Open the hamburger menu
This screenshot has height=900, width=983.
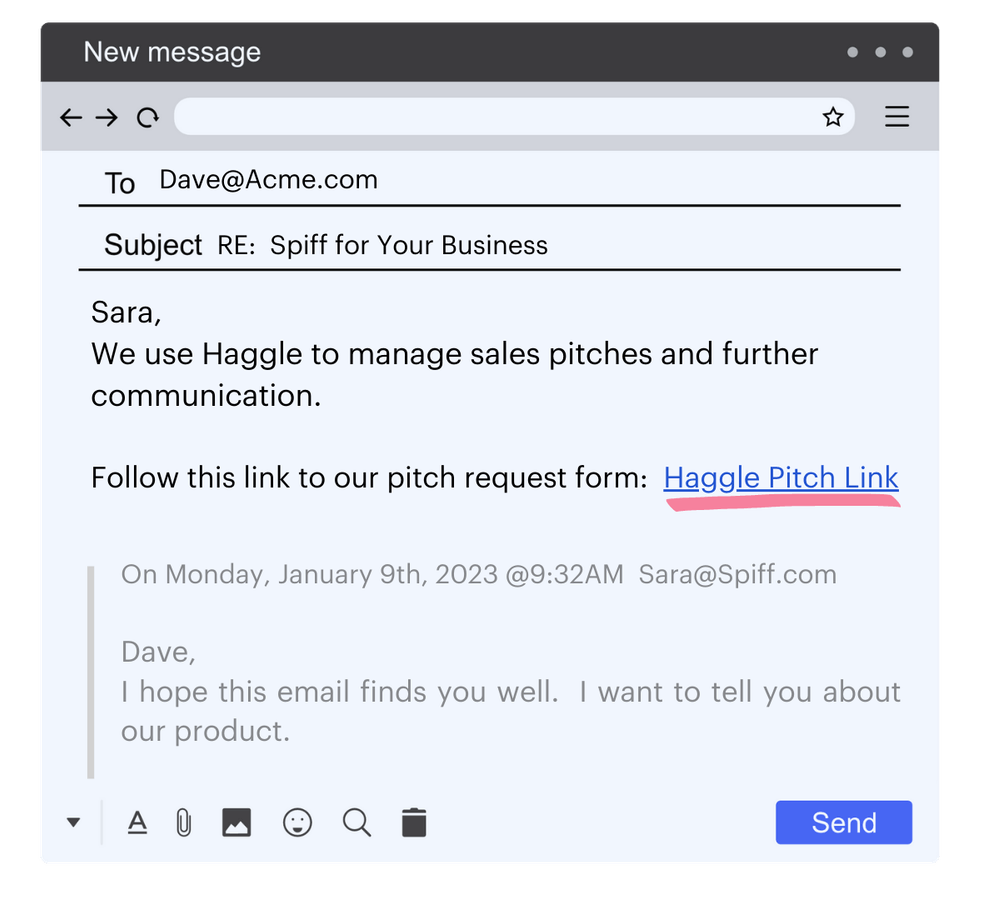(897, 117)
